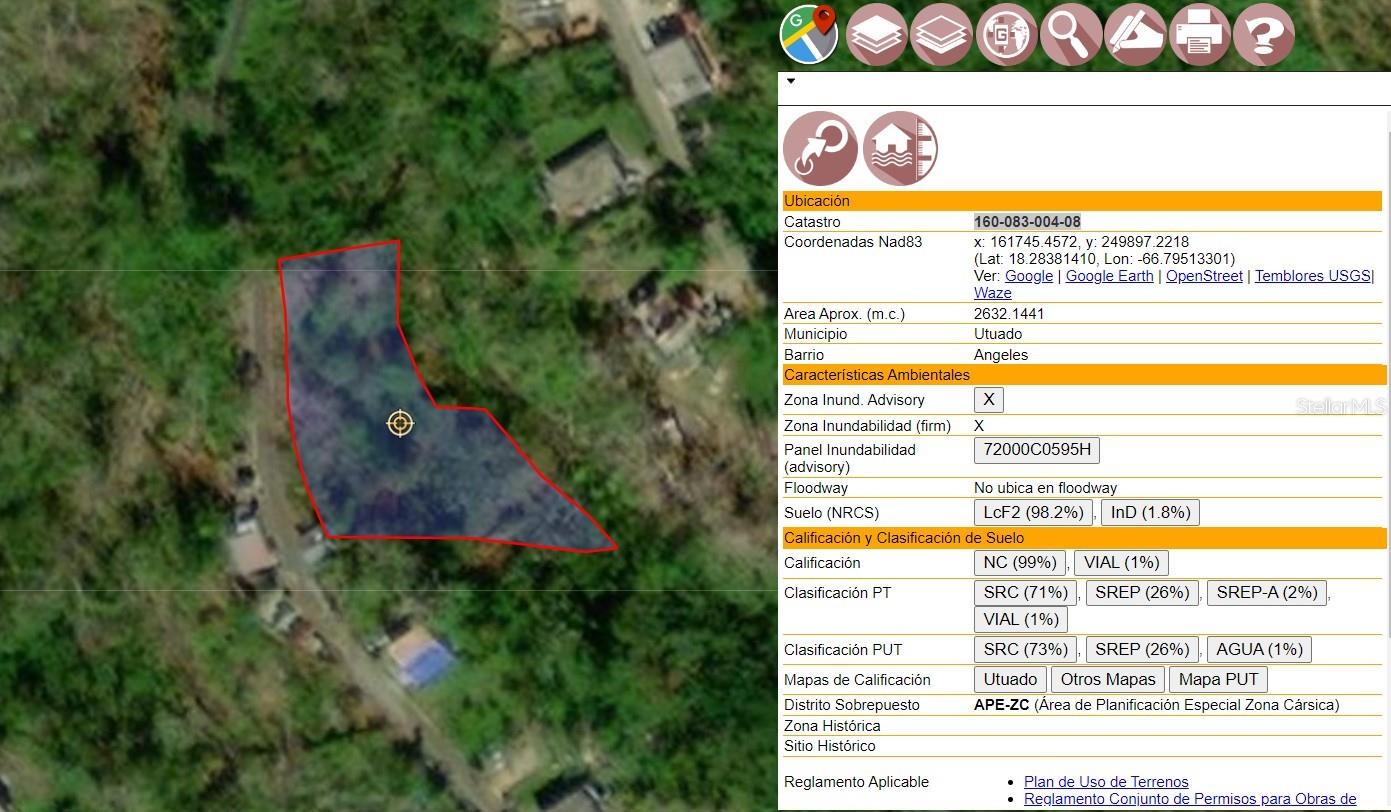1391x812 pixels.
Task: Click the 72000C0595H flood panel button
Action: pyautogui.click(x=1036, y=450)
